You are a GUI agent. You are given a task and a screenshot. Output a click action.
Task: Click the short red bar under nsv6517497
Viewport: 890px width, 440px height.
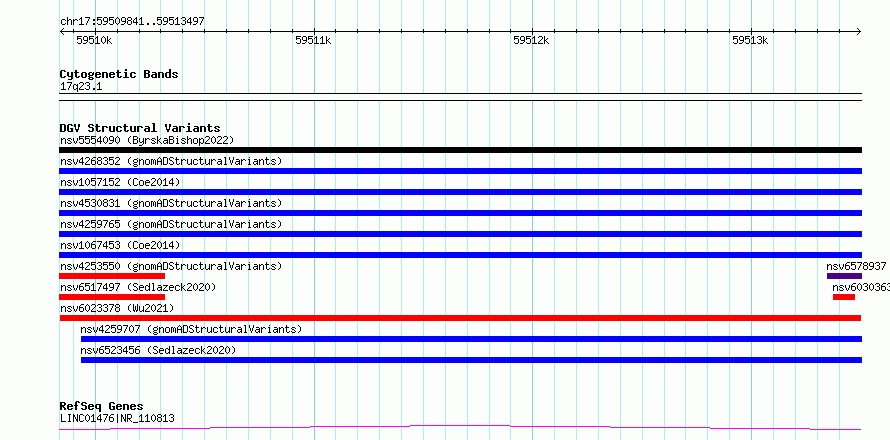pos(112,297)
